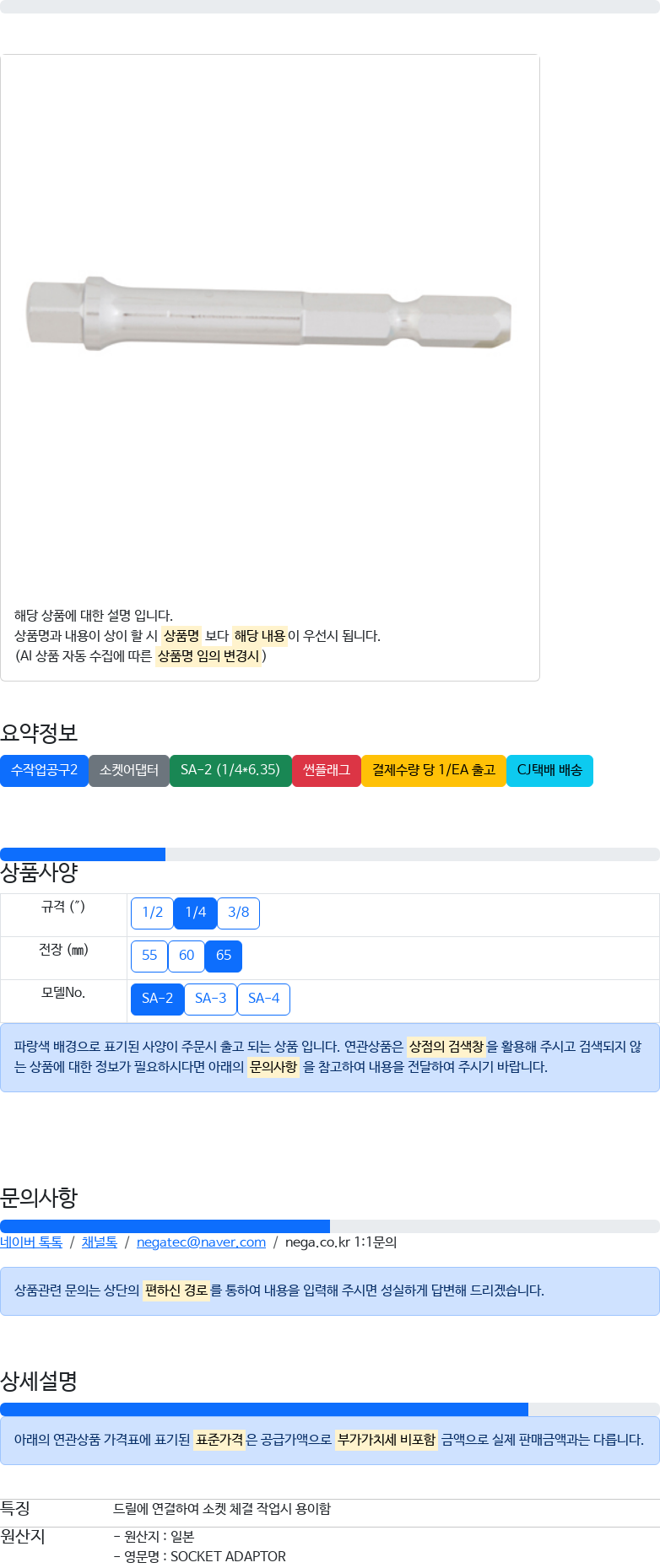Select model SA-2

[157, 999]
